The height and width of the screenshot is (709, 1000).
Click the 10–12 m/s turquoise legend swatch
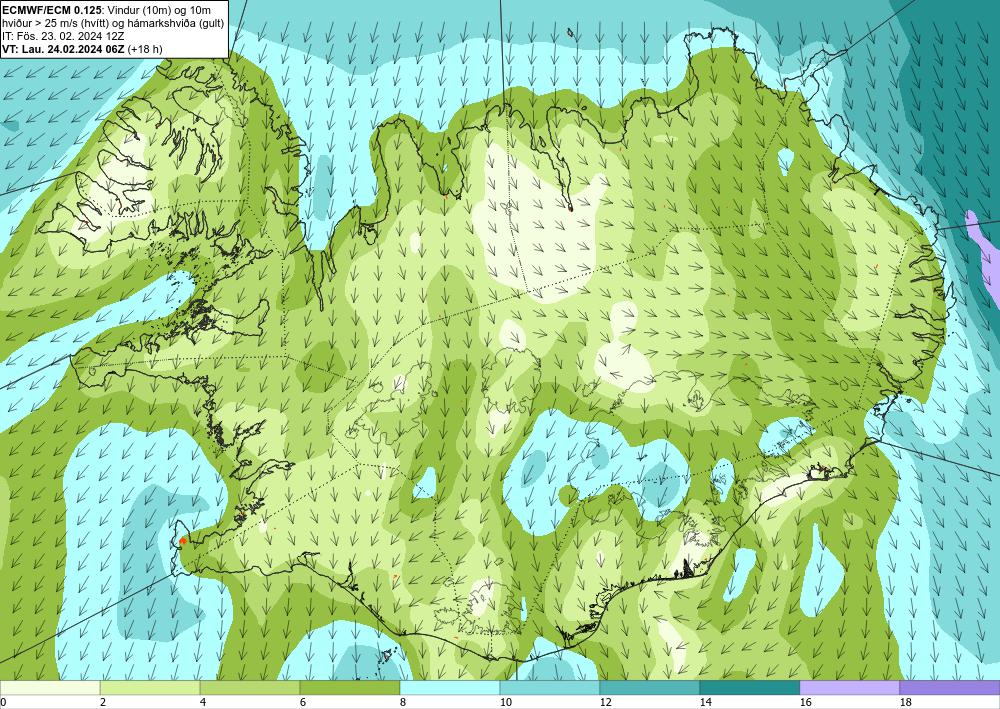pyautogui.click(x=550, y=688)
